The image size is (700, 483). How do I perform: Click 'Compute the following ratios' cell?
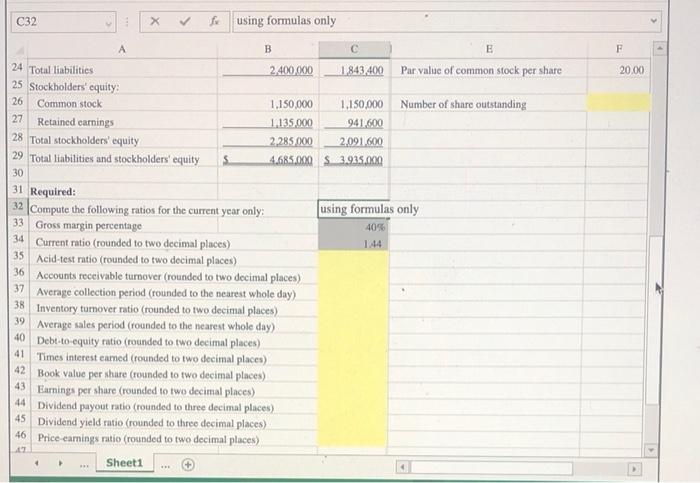pyautogui.click(x=147, y=210)
